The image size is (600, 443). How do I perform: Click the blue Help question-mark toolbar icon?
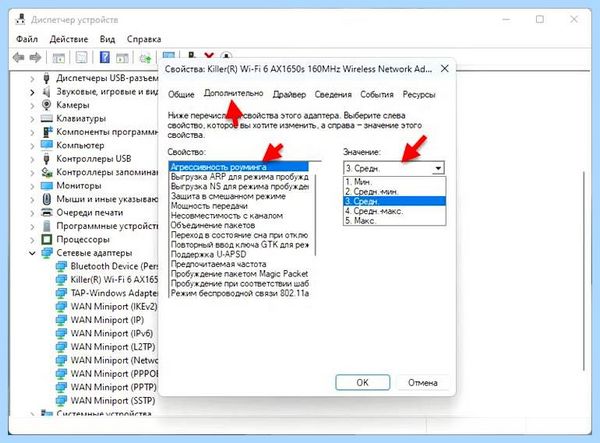pyautogui.click(x=104, y=58)
